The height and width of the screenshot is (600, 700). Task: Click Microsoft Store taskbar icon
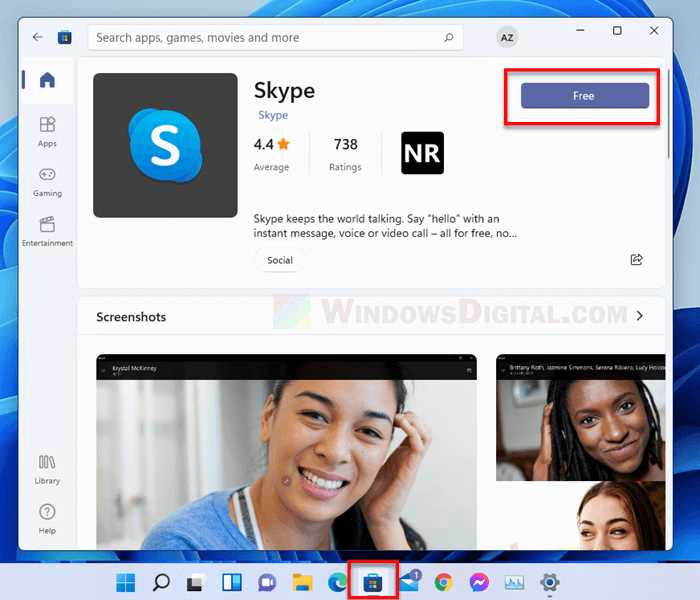point(373,583)
